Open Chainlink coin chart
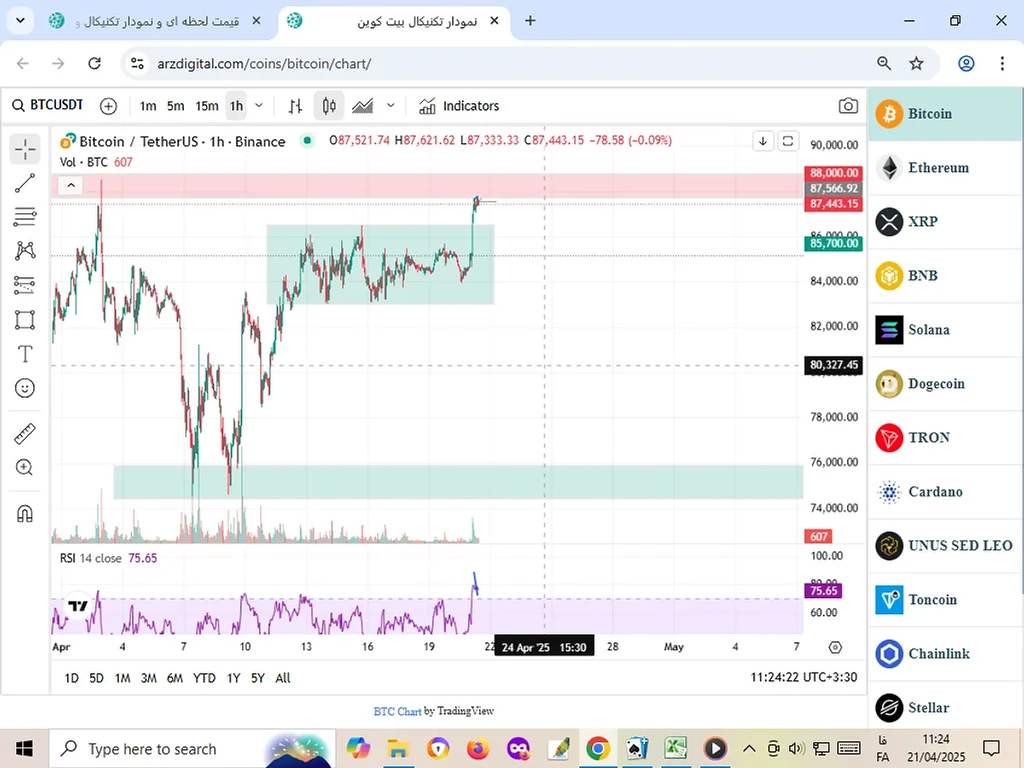The image size is (1024, 768). coord(945,654)
